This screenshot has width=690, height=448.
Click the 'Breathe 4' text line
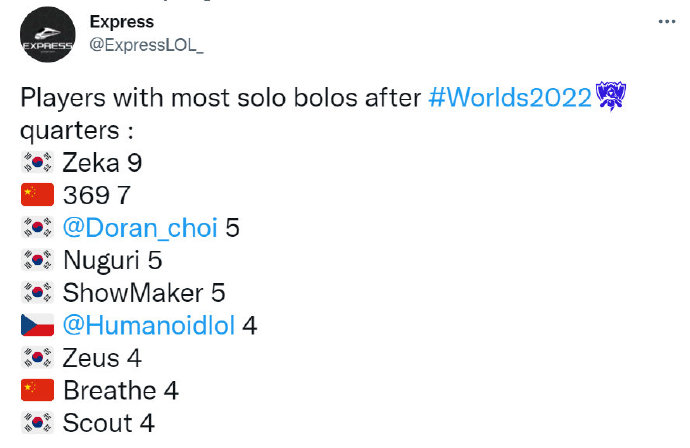coord(121,391)
